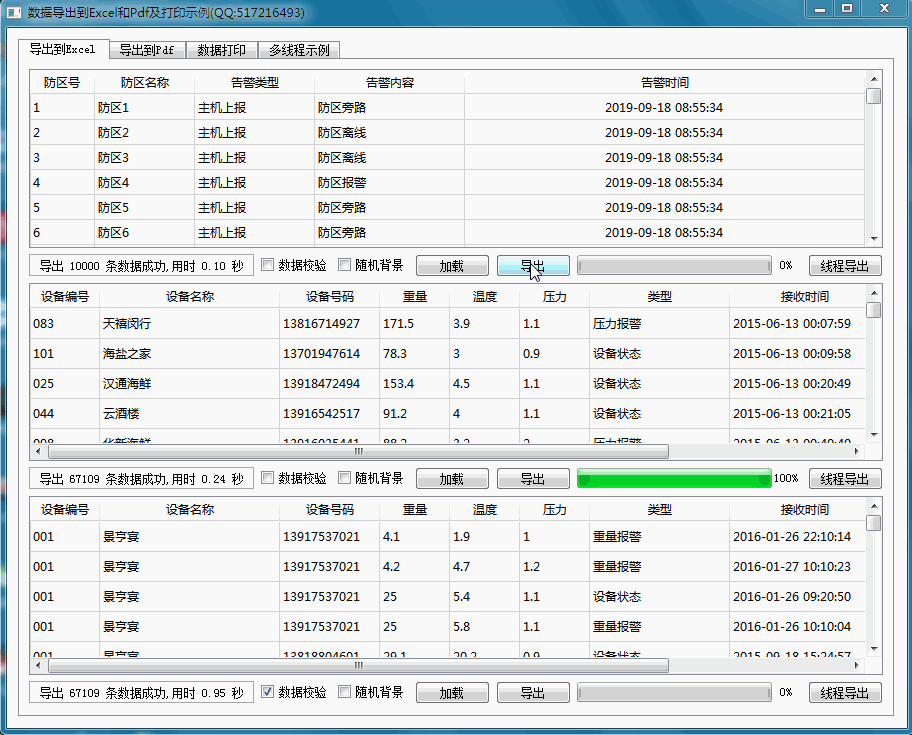Enable 随机背景 in the bottom section
The image size is (912, 735).
click(x=343, y=691)
